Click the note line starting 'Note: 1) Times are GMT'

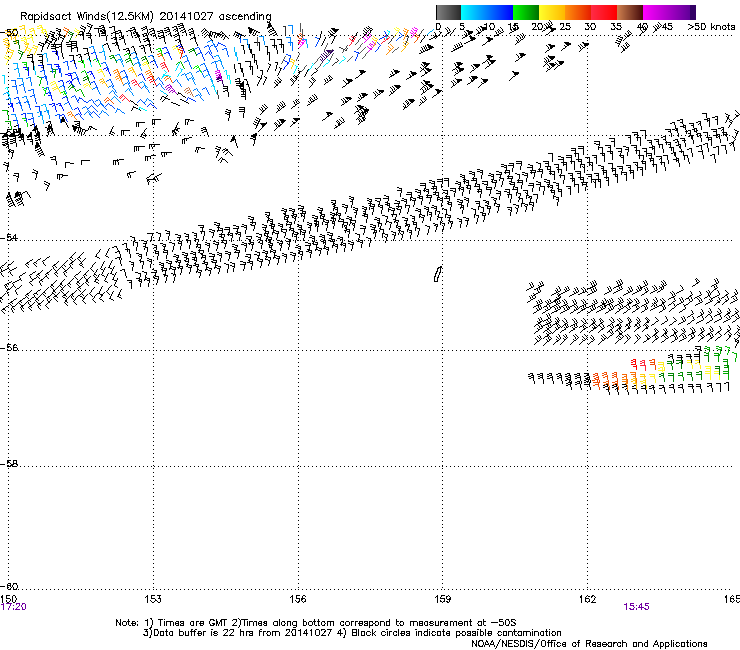[x=315, y=623]
